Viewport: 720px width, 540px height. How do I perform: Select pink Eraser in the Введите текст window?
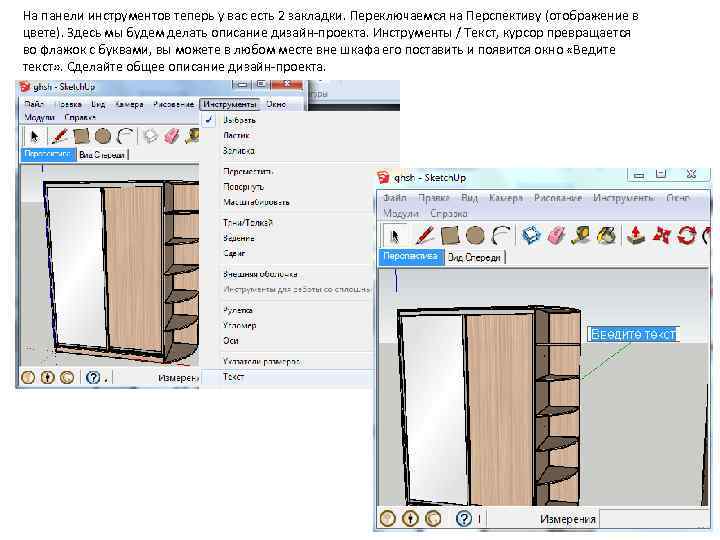pyautogui.click(x=556, y=235)
